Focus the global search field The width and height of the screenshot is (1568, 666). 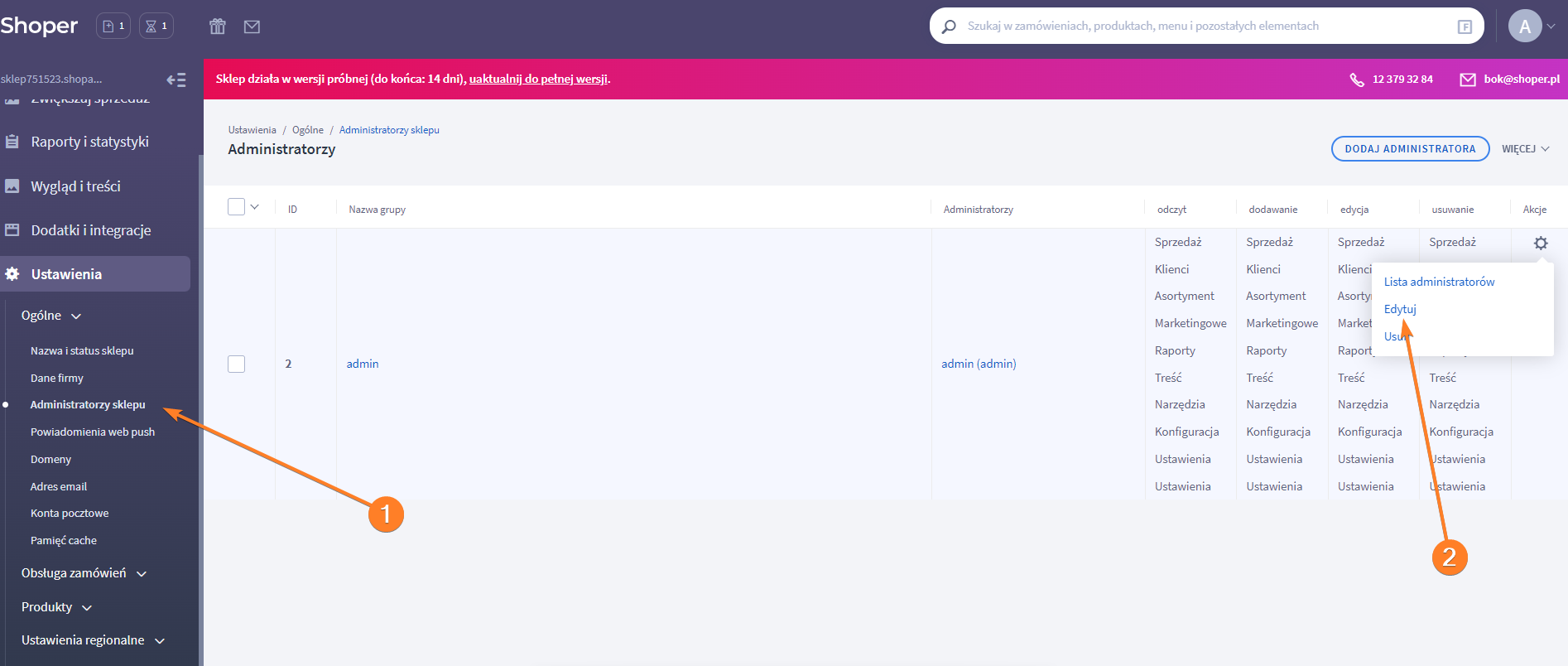tap(1207, 27)
